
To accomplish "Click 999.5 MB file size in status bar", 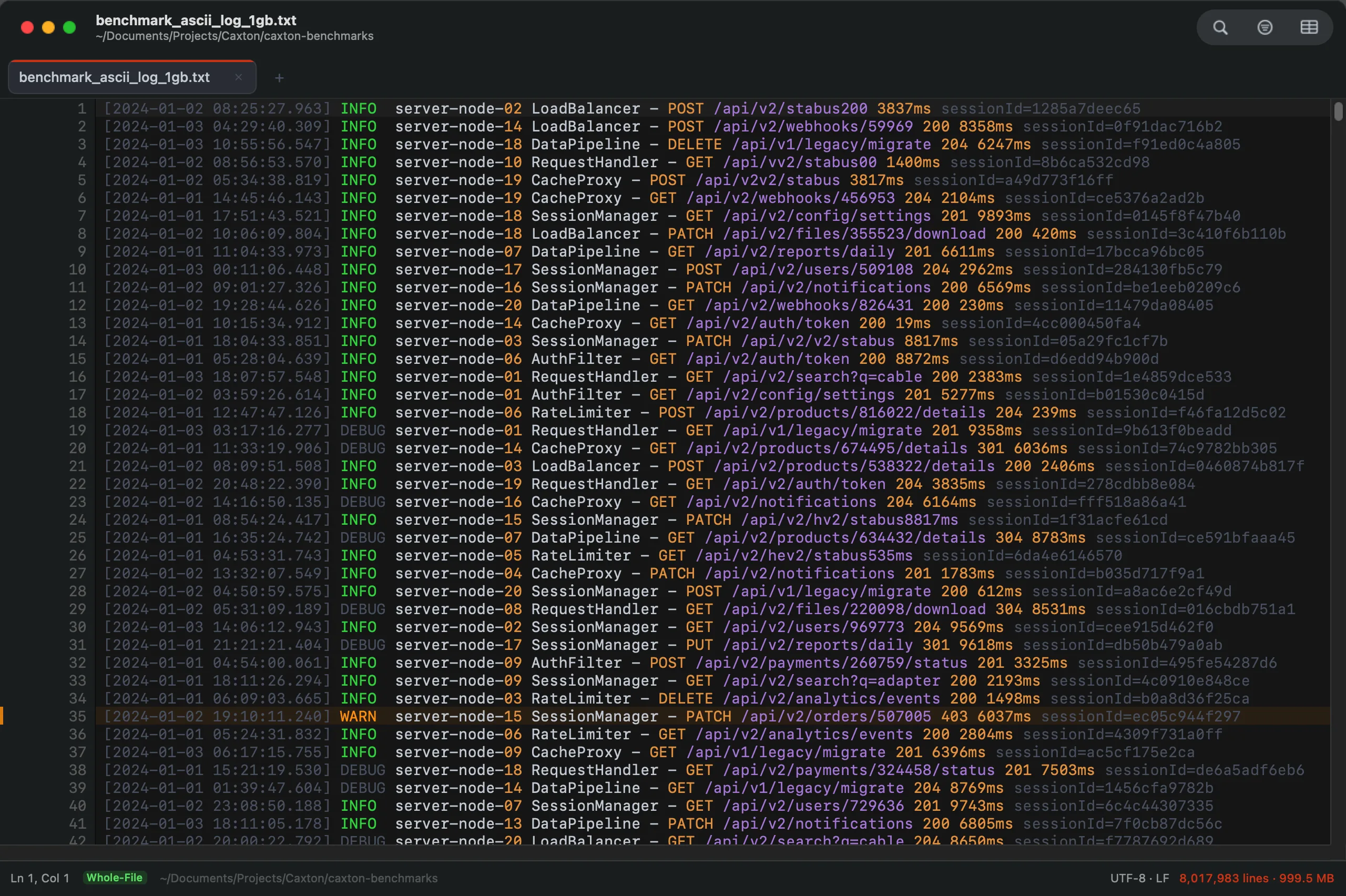I will pos(1307,878).
